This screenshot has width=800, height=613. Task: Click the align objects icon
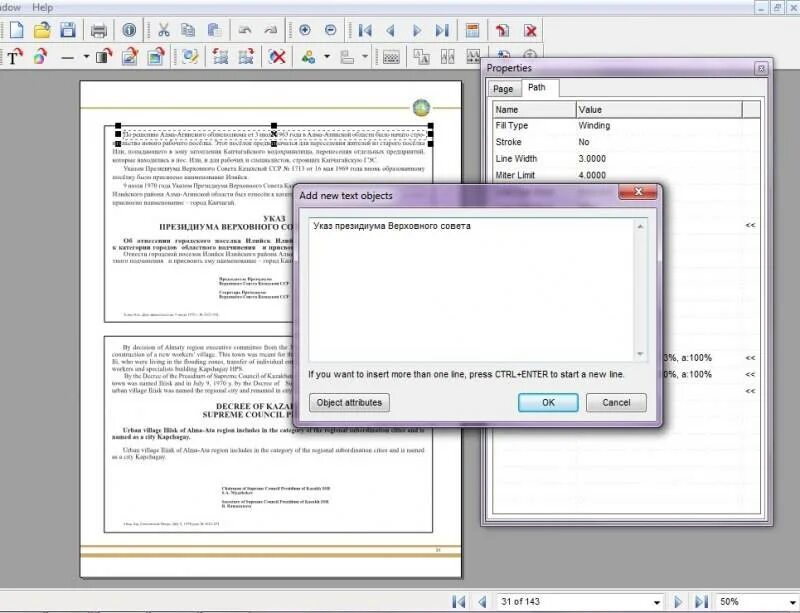(347, 57)
